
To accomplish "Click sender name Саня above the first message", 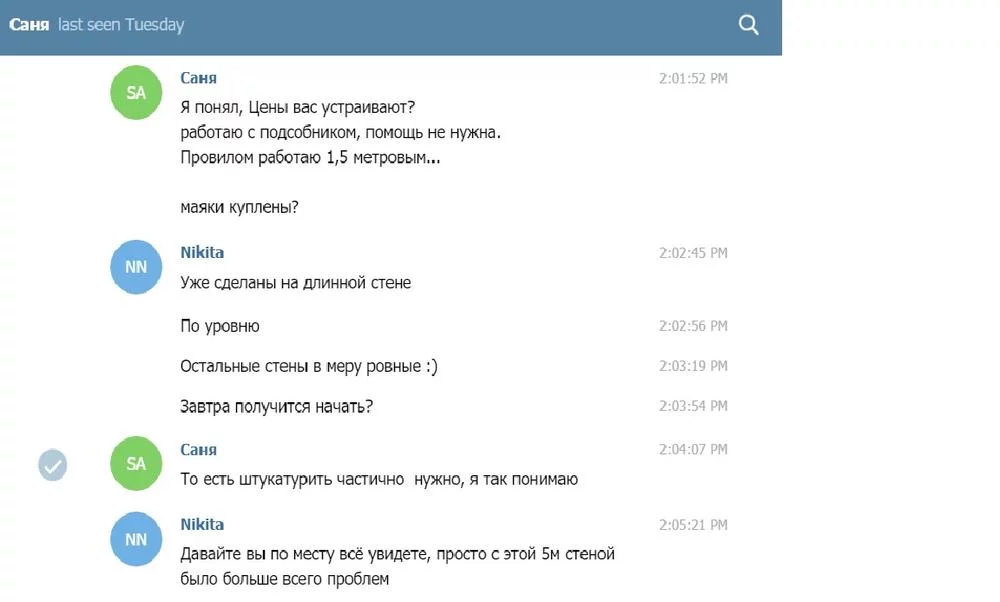I will pos(198,78).
